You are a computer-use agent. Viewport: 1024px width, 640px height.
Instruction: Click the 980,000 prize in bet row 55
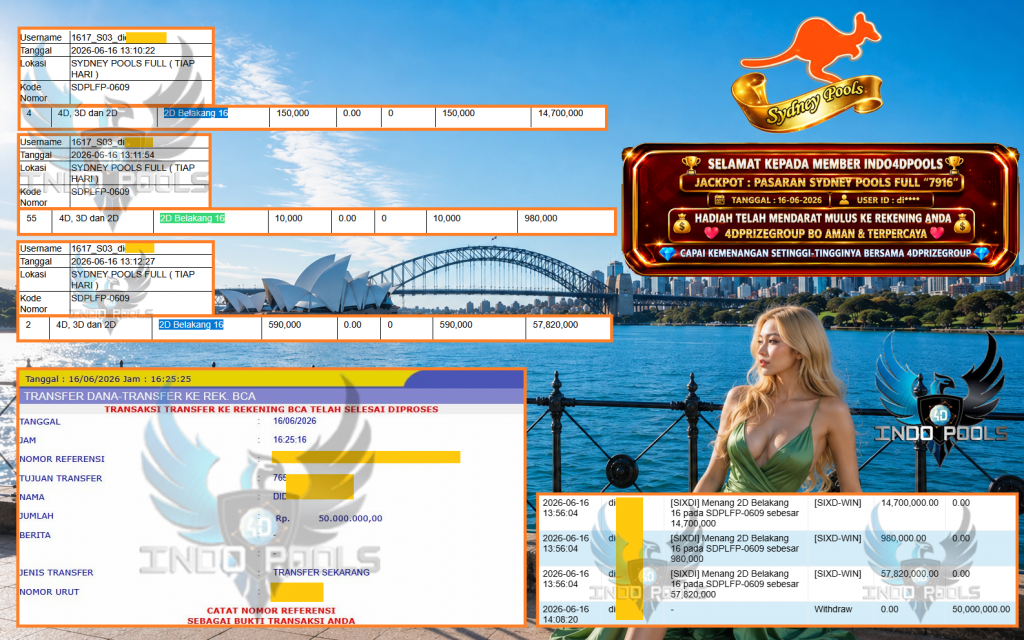540,218
